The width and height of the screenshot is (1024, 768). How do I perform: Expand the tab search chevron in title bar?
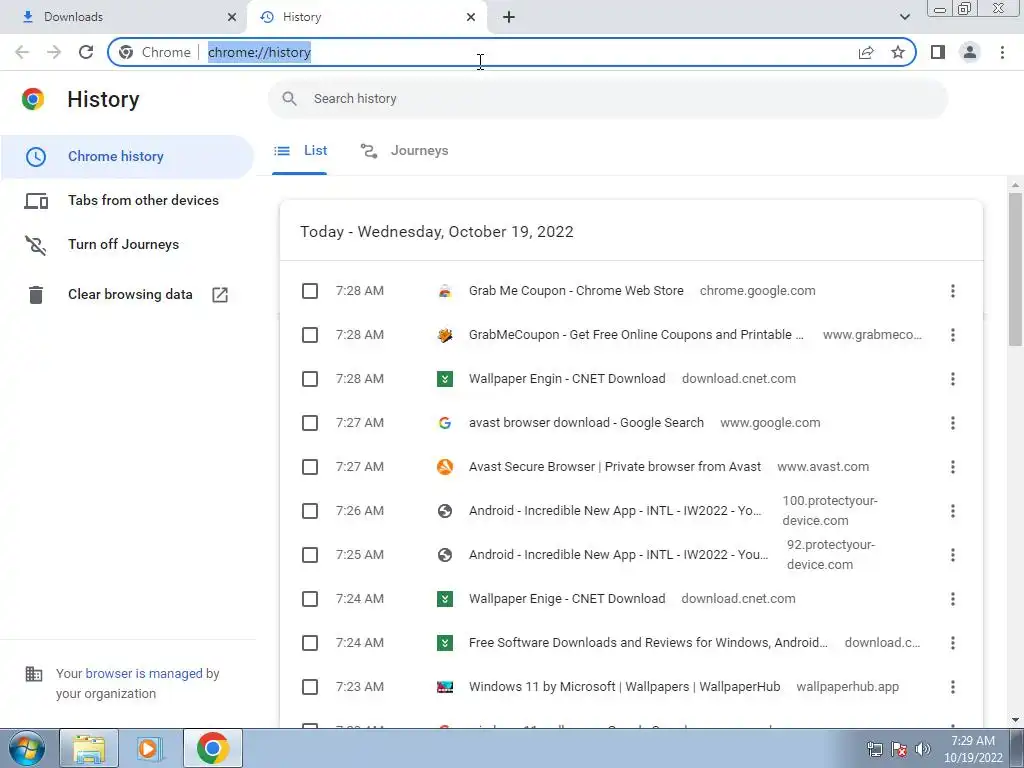click(904, 17)
